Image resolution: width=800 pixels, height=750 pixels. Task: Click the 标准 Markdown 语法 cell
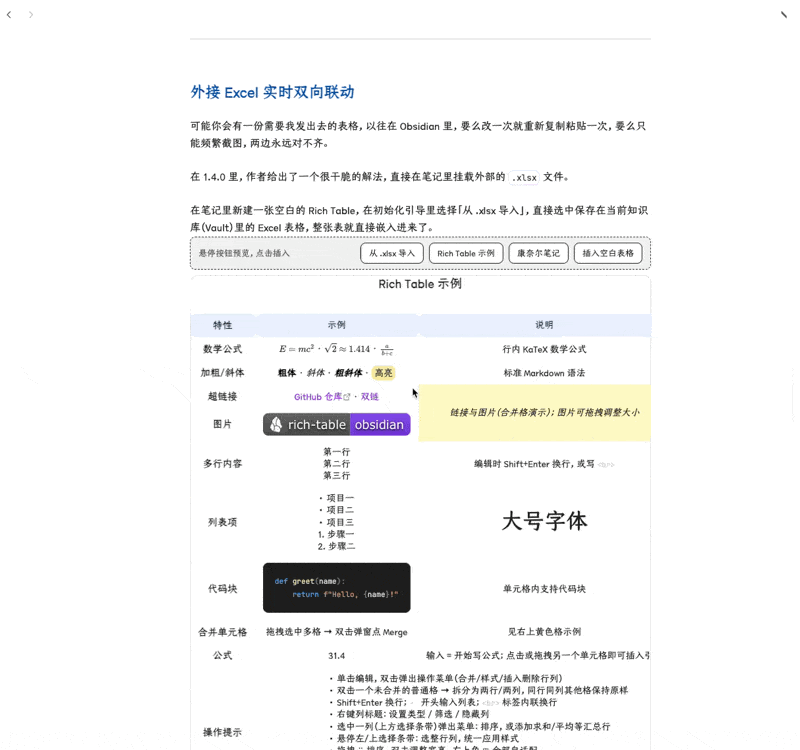tap(544, 373)
